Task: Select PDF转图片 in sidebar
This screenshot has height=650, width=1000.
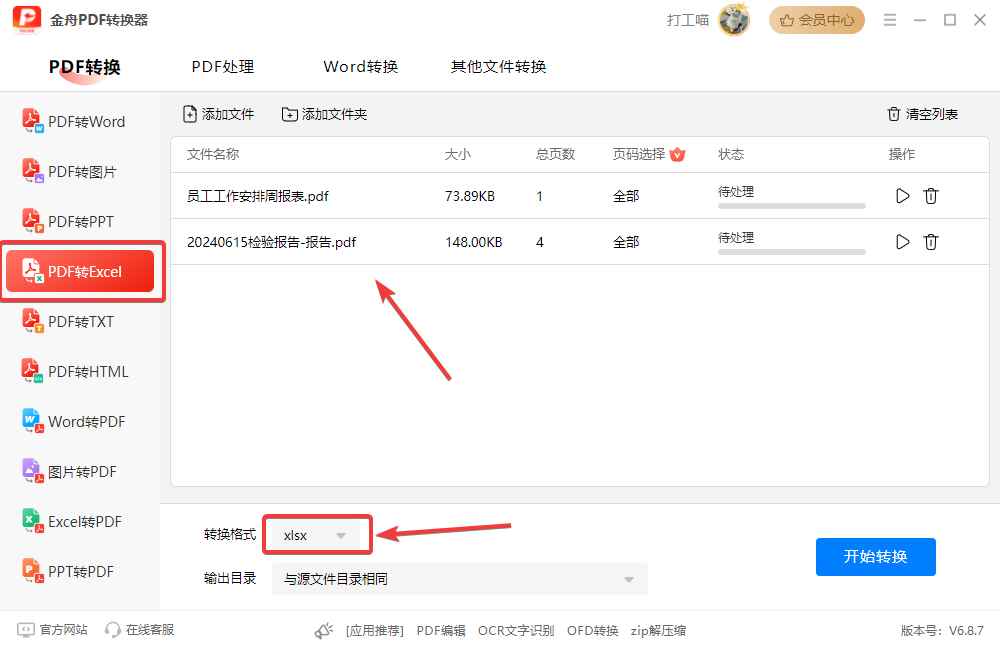Action: pos(70,172)
